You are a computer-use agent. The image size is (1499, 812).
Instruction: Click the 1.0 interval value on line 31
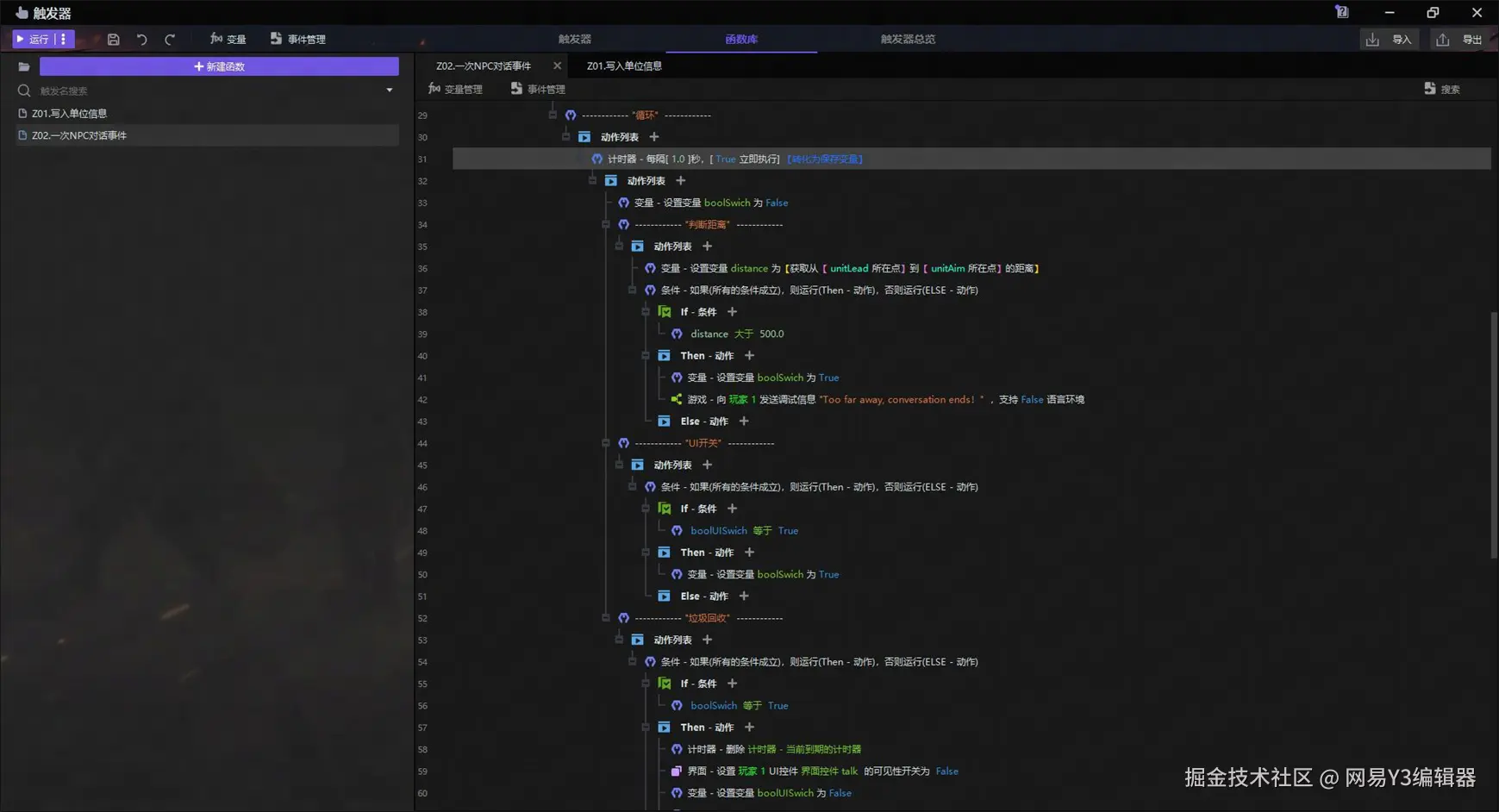(x=678, y=159)
